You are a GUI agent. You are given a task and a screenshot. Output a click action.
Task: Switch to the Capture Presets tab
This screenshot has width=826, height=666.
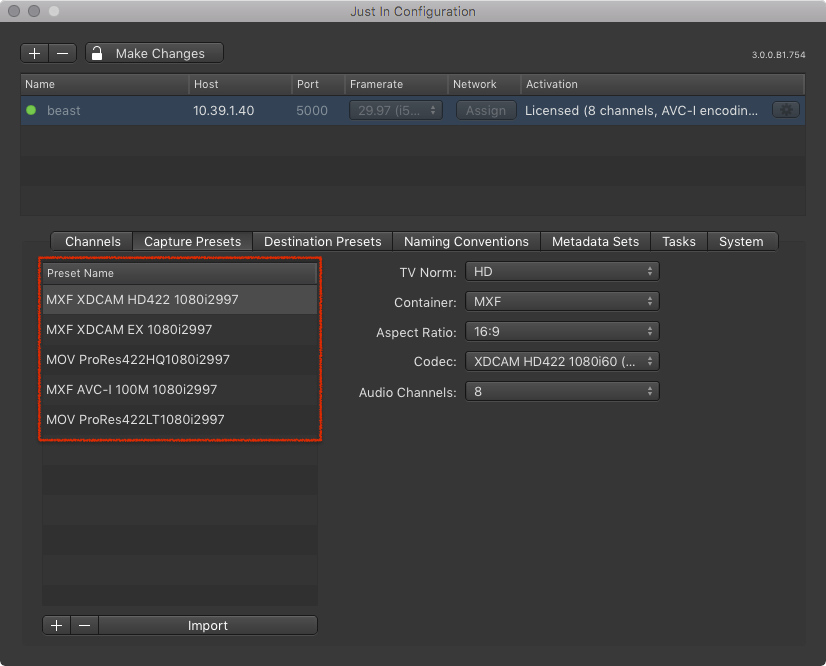point(192,241)
